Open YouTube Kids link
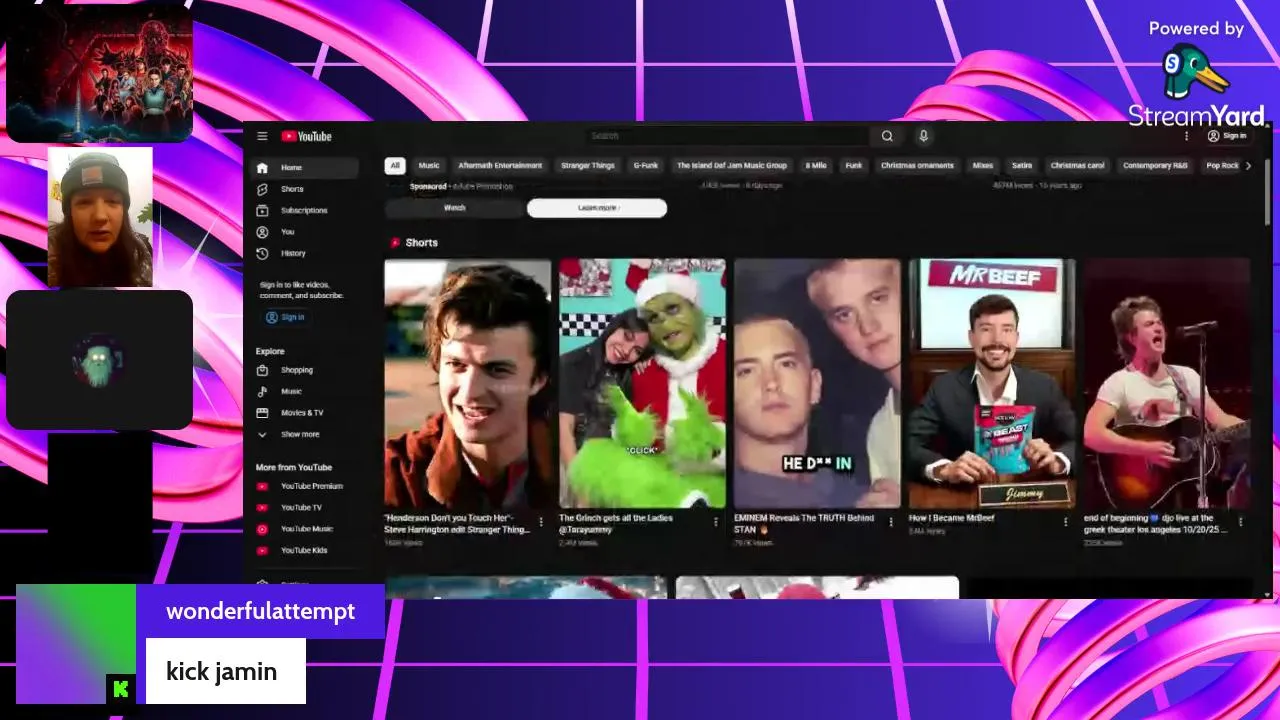 (x=305, y=550)
